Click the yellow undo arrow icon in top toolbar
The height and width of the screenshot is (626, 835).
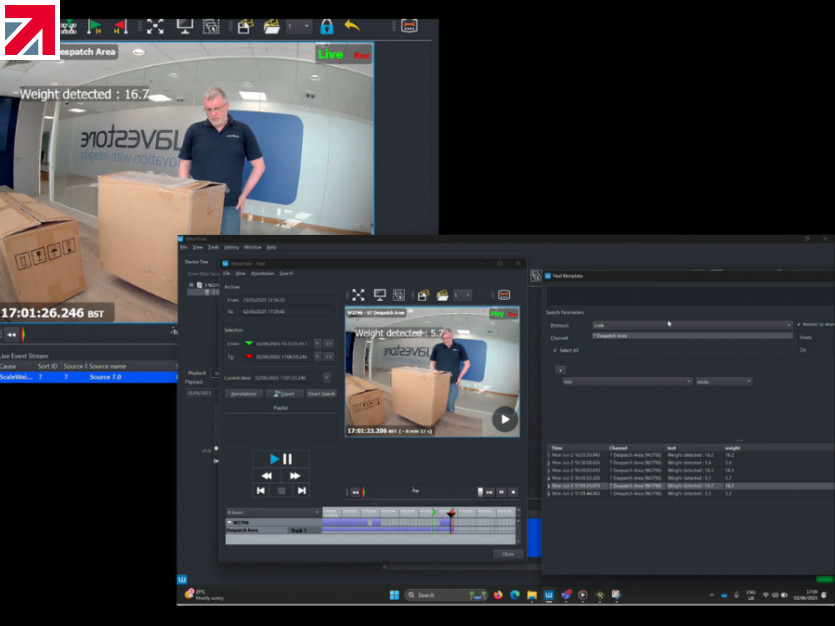tap(352, 26)
